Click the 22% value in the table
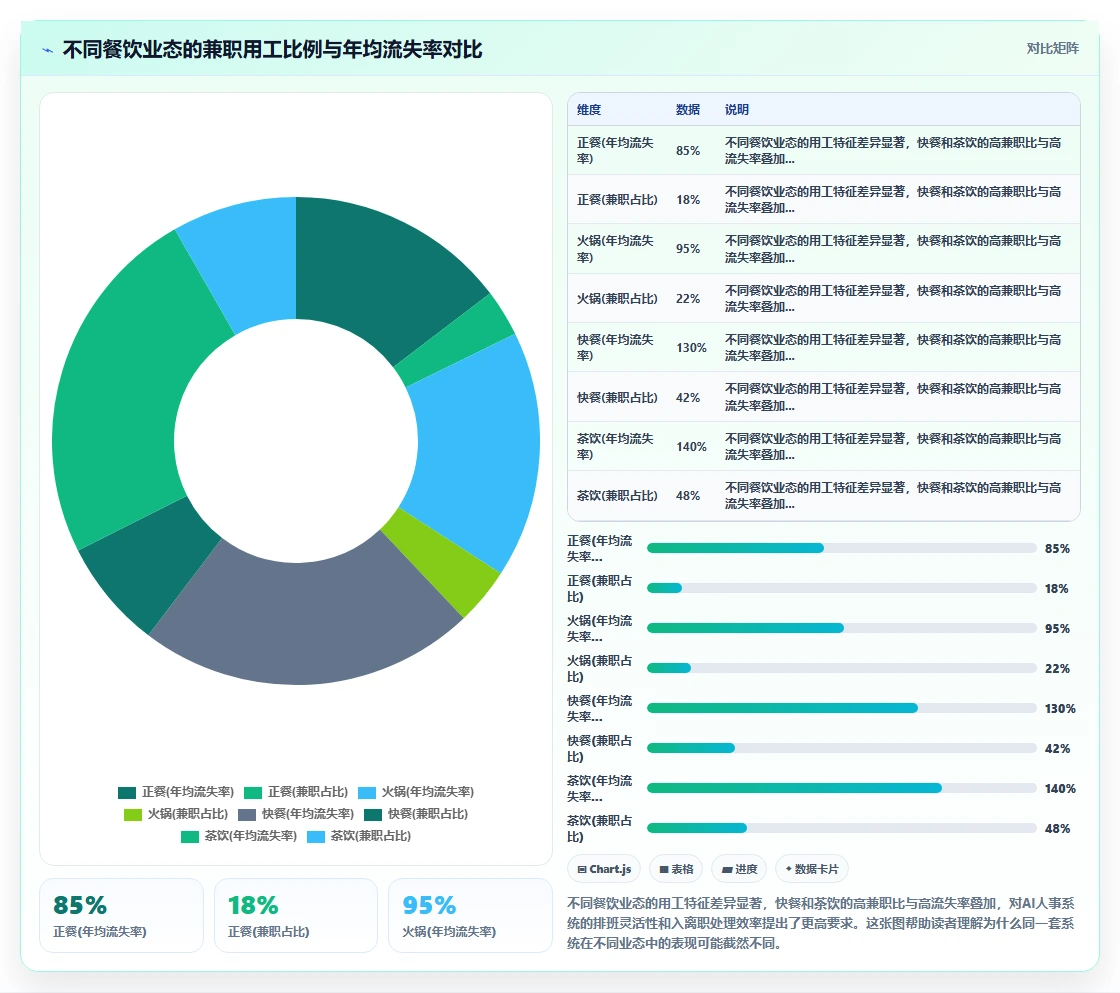The image size is (1120, 993). (x=688, y=298)
